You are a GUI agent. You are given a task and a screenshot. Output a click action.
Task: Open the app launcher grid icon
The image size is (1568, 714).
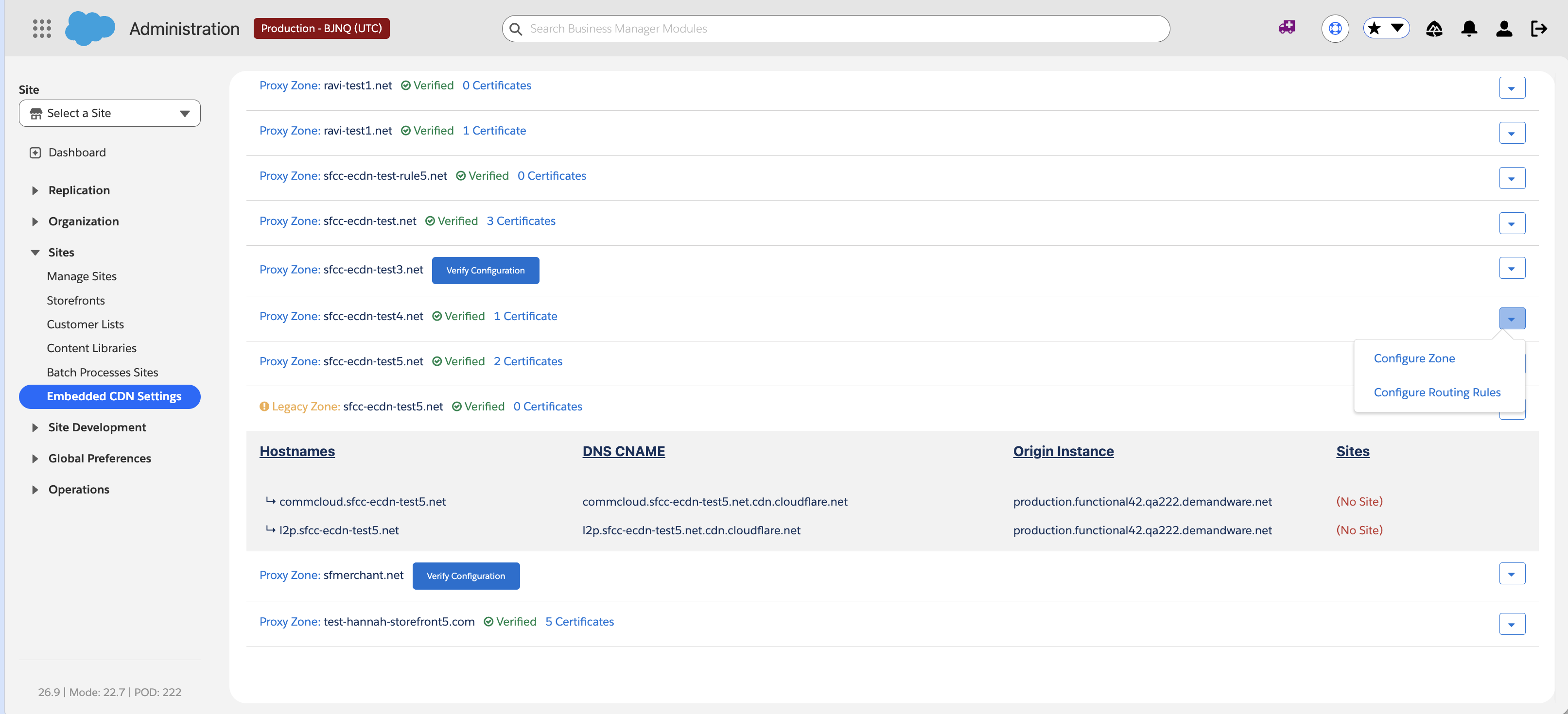(41, 29)
